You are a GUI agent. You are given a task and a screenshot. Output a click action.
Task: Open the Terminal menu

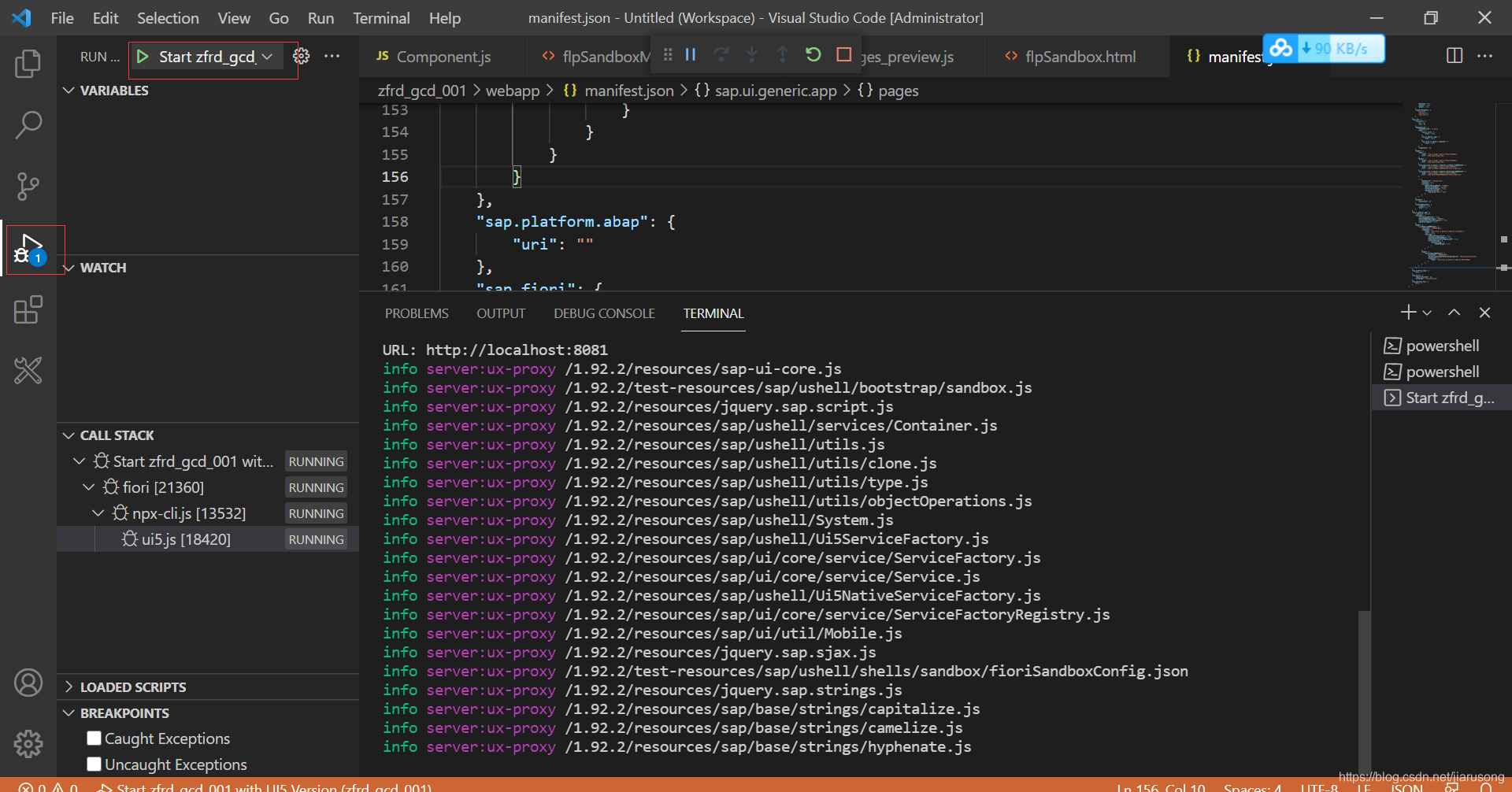pyautogui.click(x=381, y=18)
